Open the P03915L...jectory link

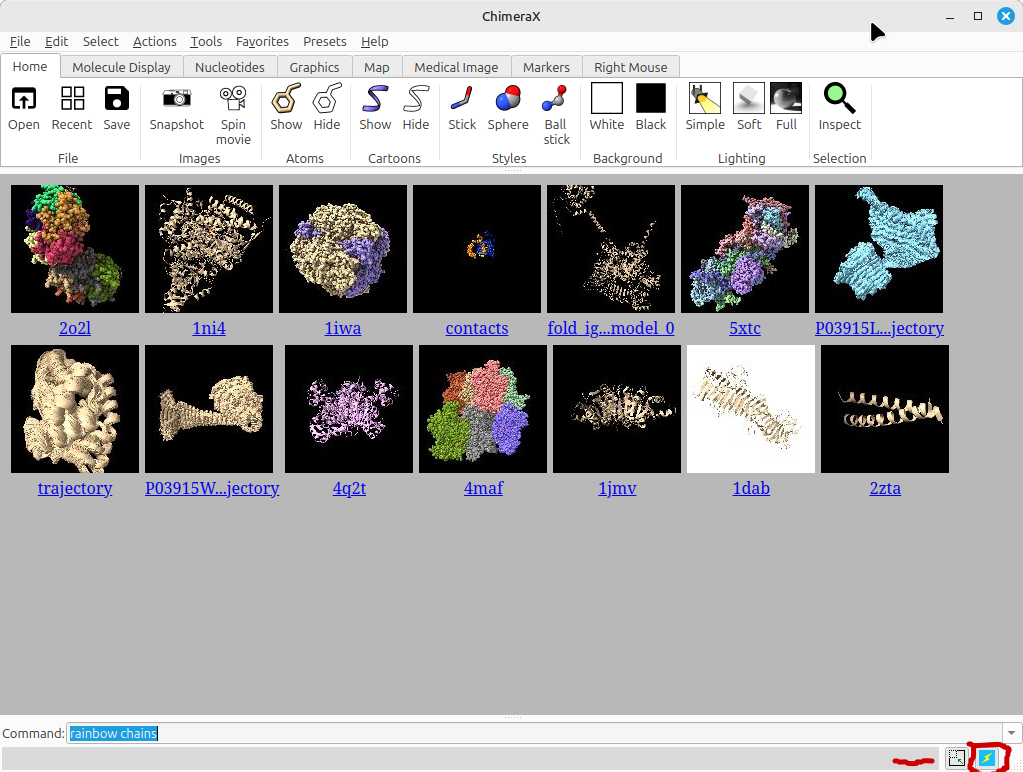[879, 328]
